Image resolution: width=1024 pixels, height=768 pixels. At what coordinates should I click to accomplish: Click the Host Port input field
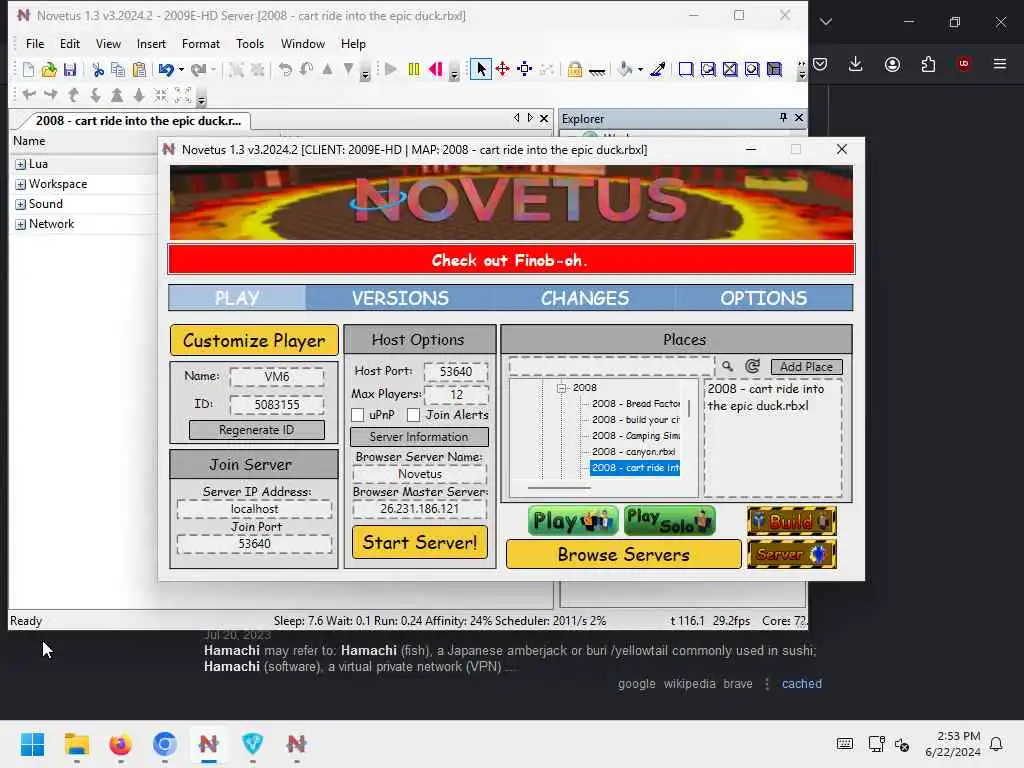click(456, 372)
